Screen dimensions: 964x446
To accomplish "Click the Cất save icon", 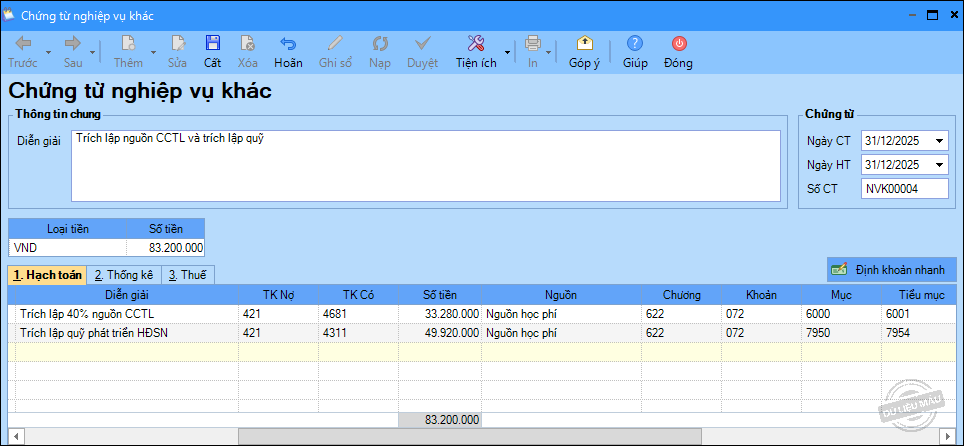I will click(212, 44).
